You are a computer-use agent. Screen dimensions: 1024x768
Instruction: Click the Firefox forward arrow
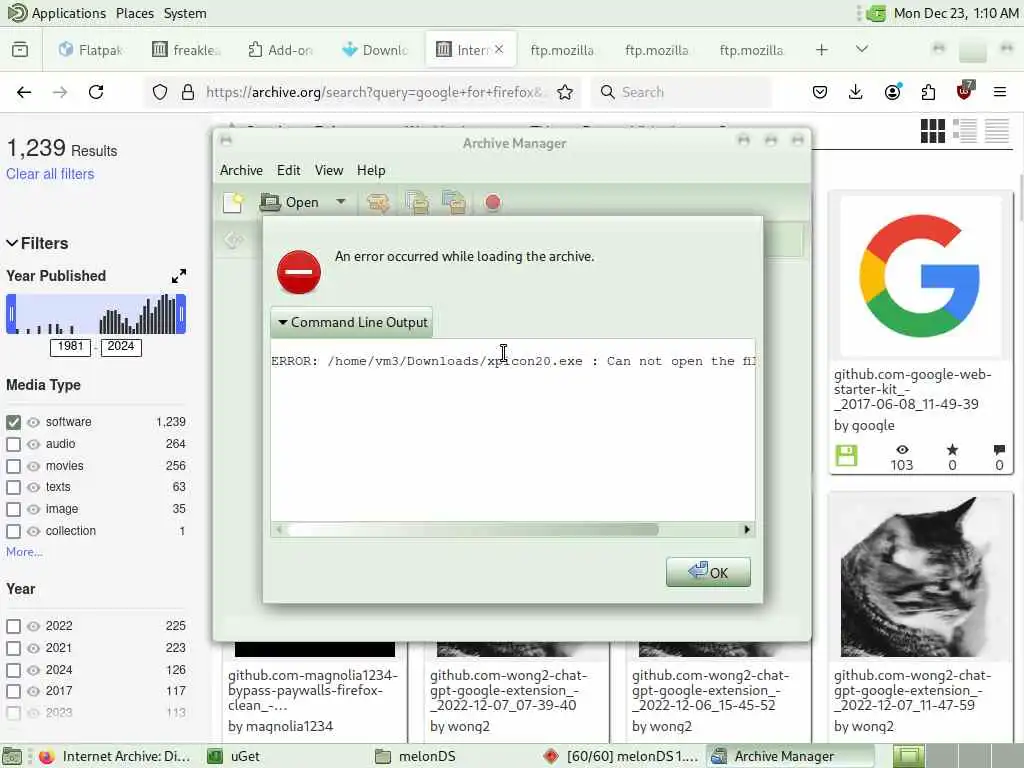[60, 92]
